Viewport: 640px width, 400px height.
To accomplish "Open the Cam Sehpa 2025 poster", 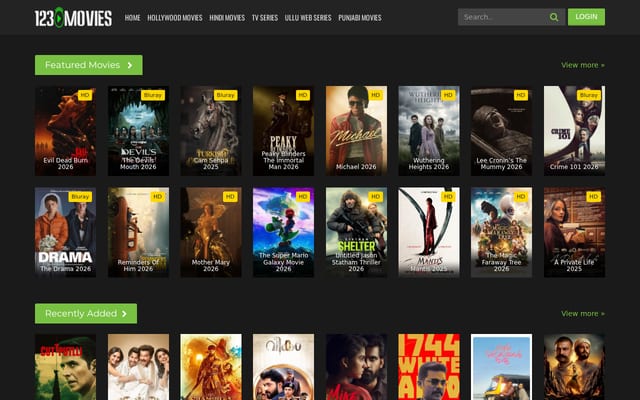I will click(x=211, y=131).
